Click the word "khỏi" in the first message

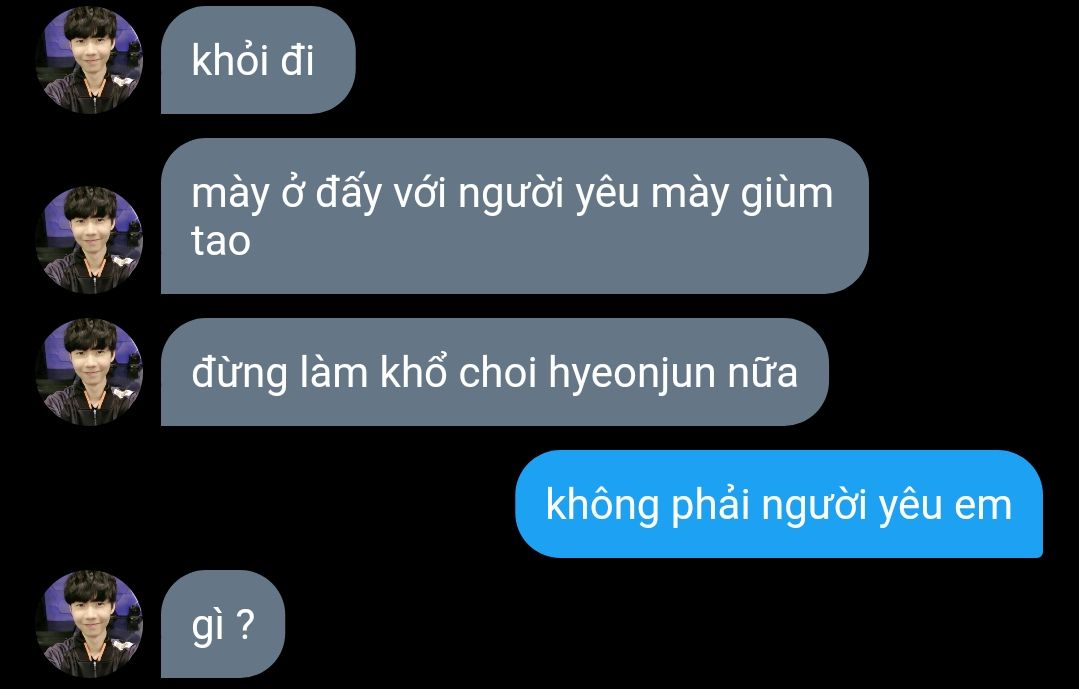click(229, 60)
